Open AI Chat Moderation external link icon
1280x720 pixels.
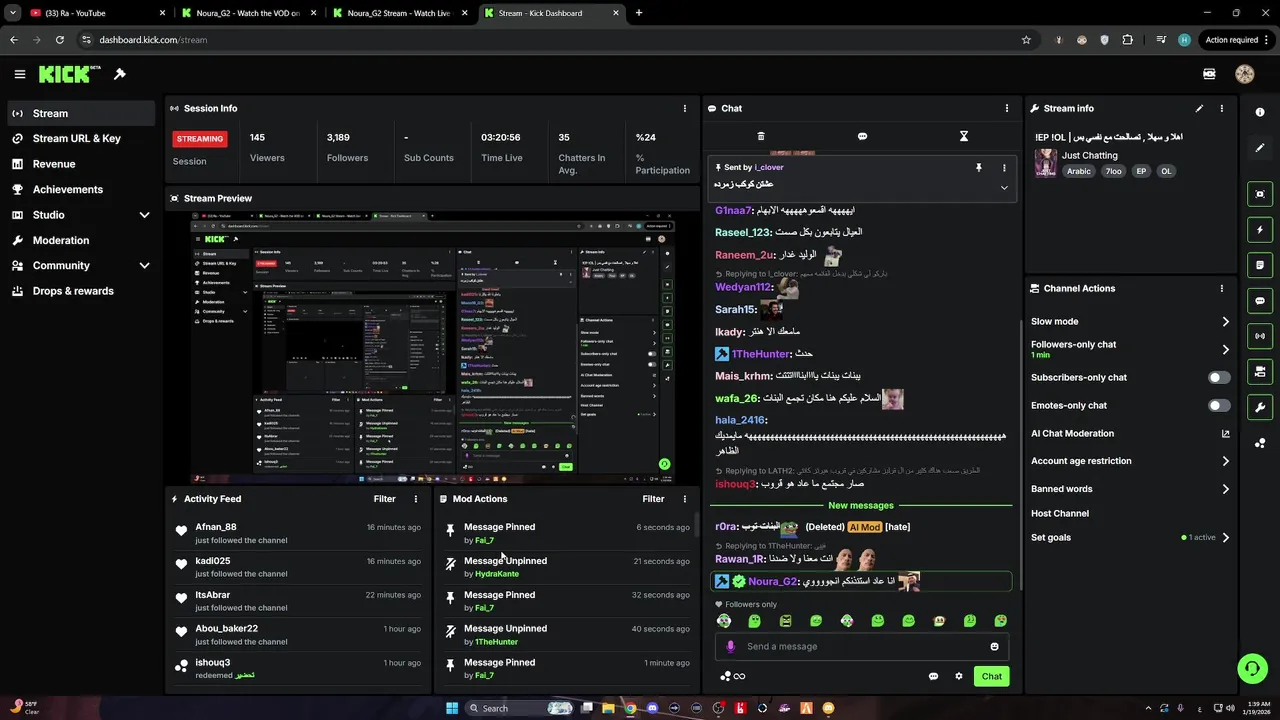1226,433
